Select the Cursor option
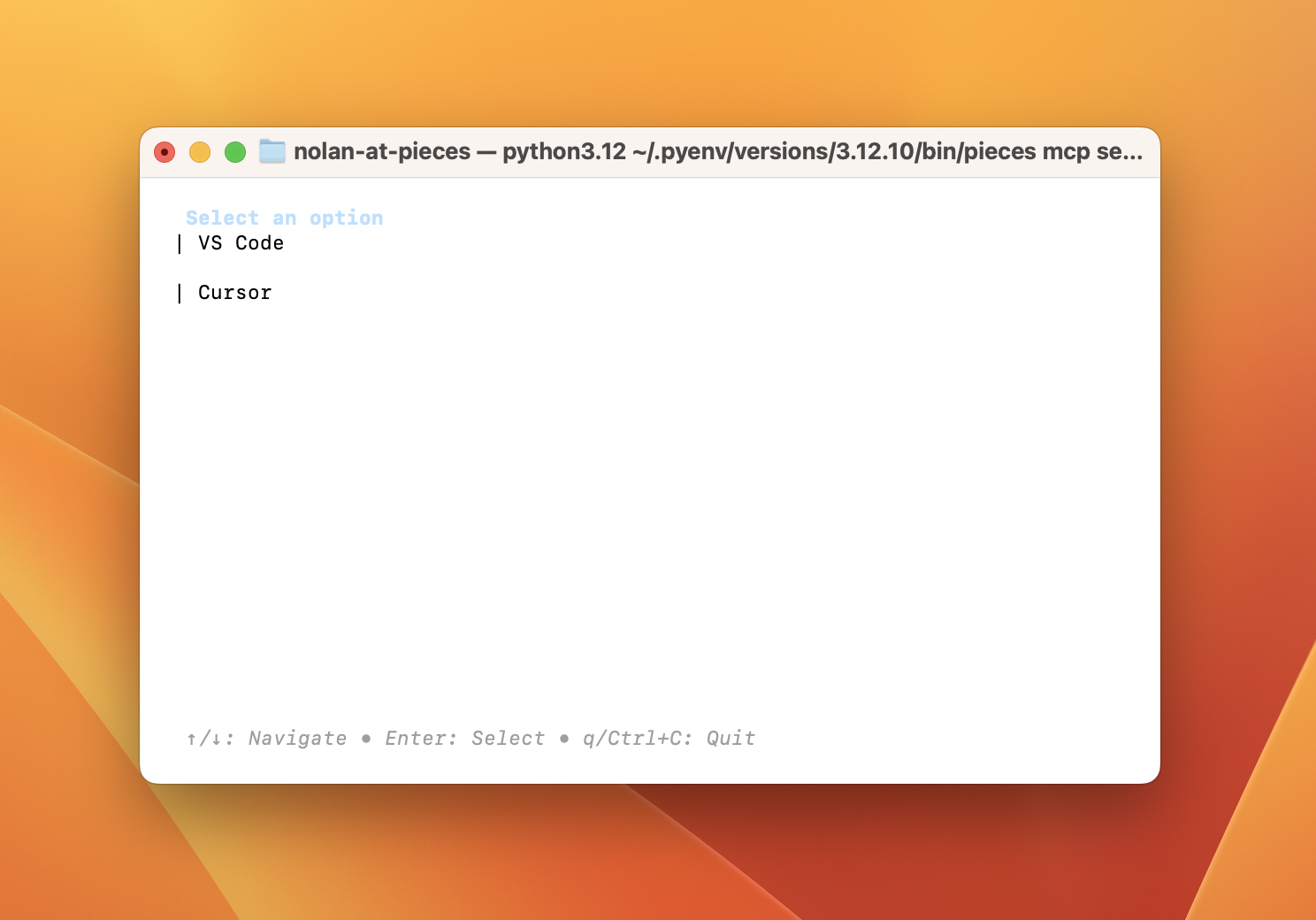1316x920 pixels. point(234,293)
